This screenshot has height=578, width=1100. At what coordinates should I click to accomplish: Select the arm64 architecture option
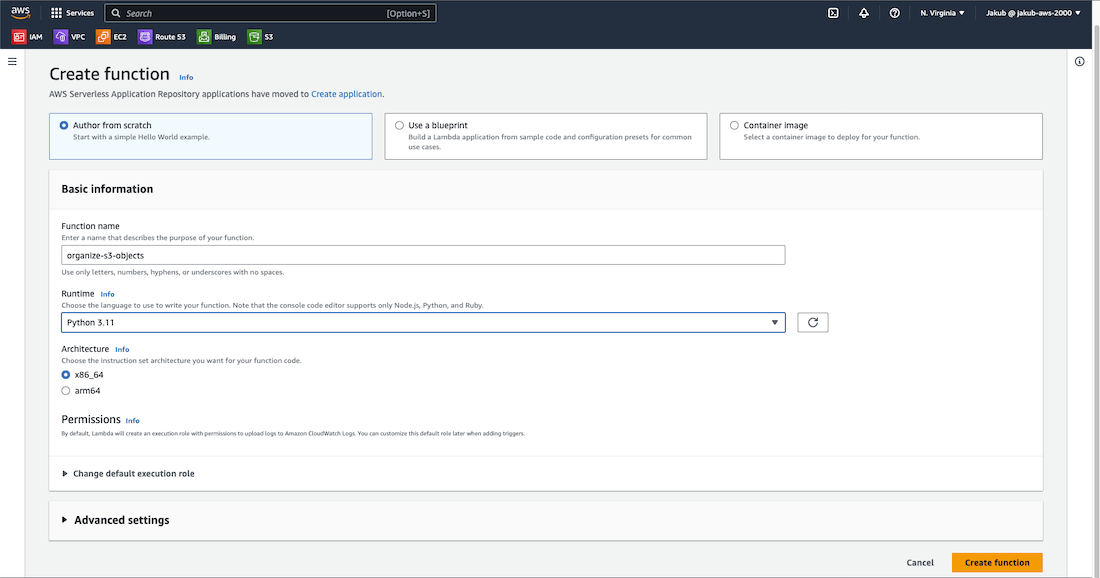pos(66,391)
